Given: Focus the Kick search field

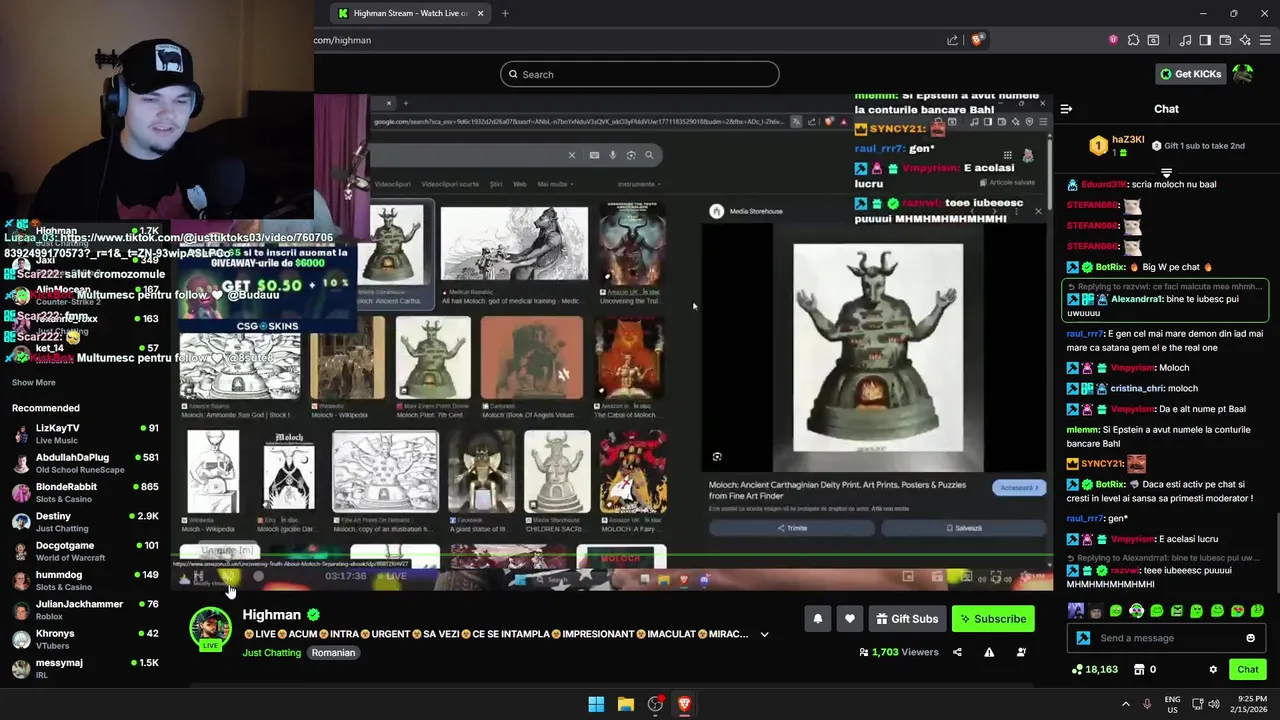Looking at the screenshot, I should [640, 74].
